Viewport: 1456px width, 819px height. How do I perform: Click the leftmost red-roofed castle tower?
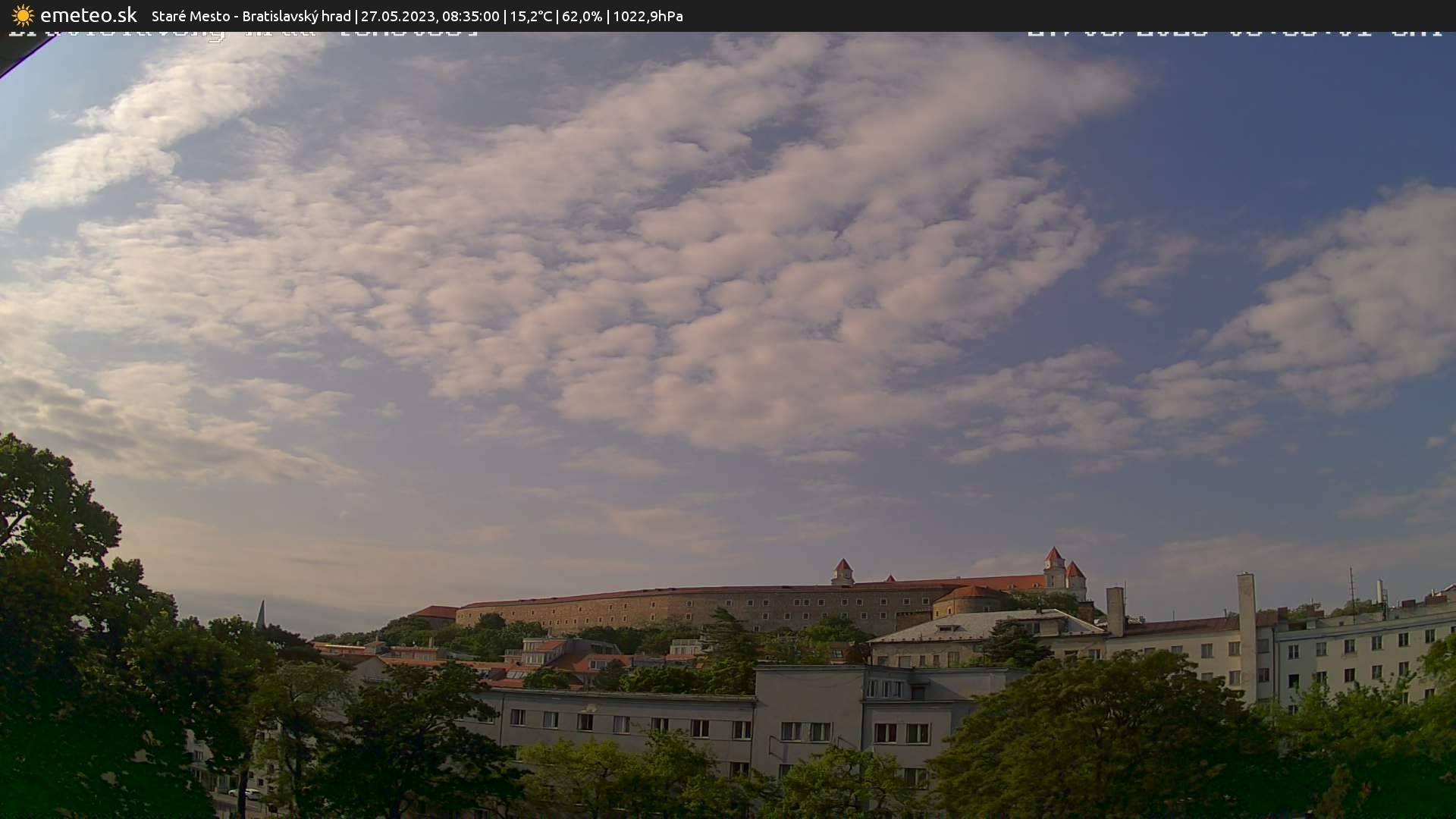point(843,573)
